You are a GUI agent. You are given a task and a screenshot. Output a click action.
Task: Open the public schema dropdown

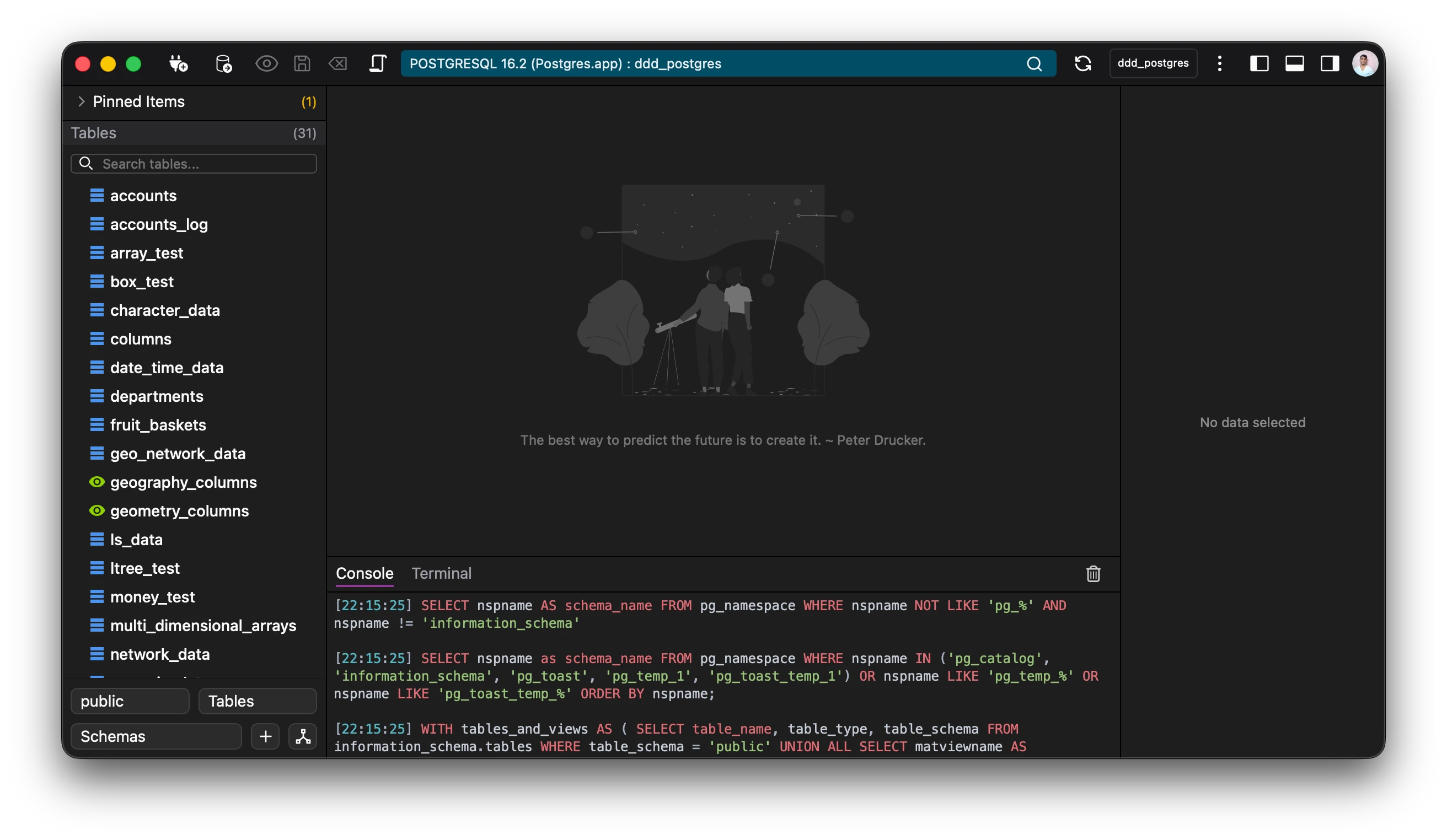pos(130,701)
